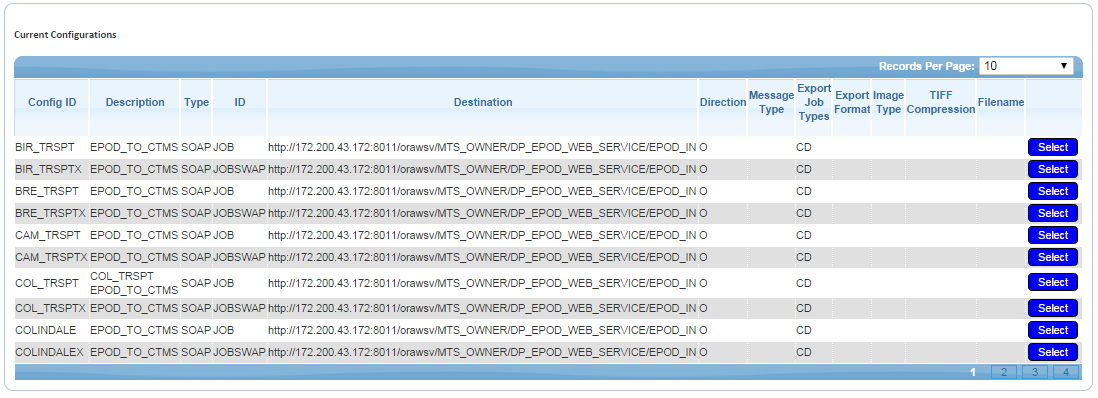The width and height of the screenshot is (1098, 398).
Task: Open the Records Per Page dropdown
Action: (x=1026, y=66)
